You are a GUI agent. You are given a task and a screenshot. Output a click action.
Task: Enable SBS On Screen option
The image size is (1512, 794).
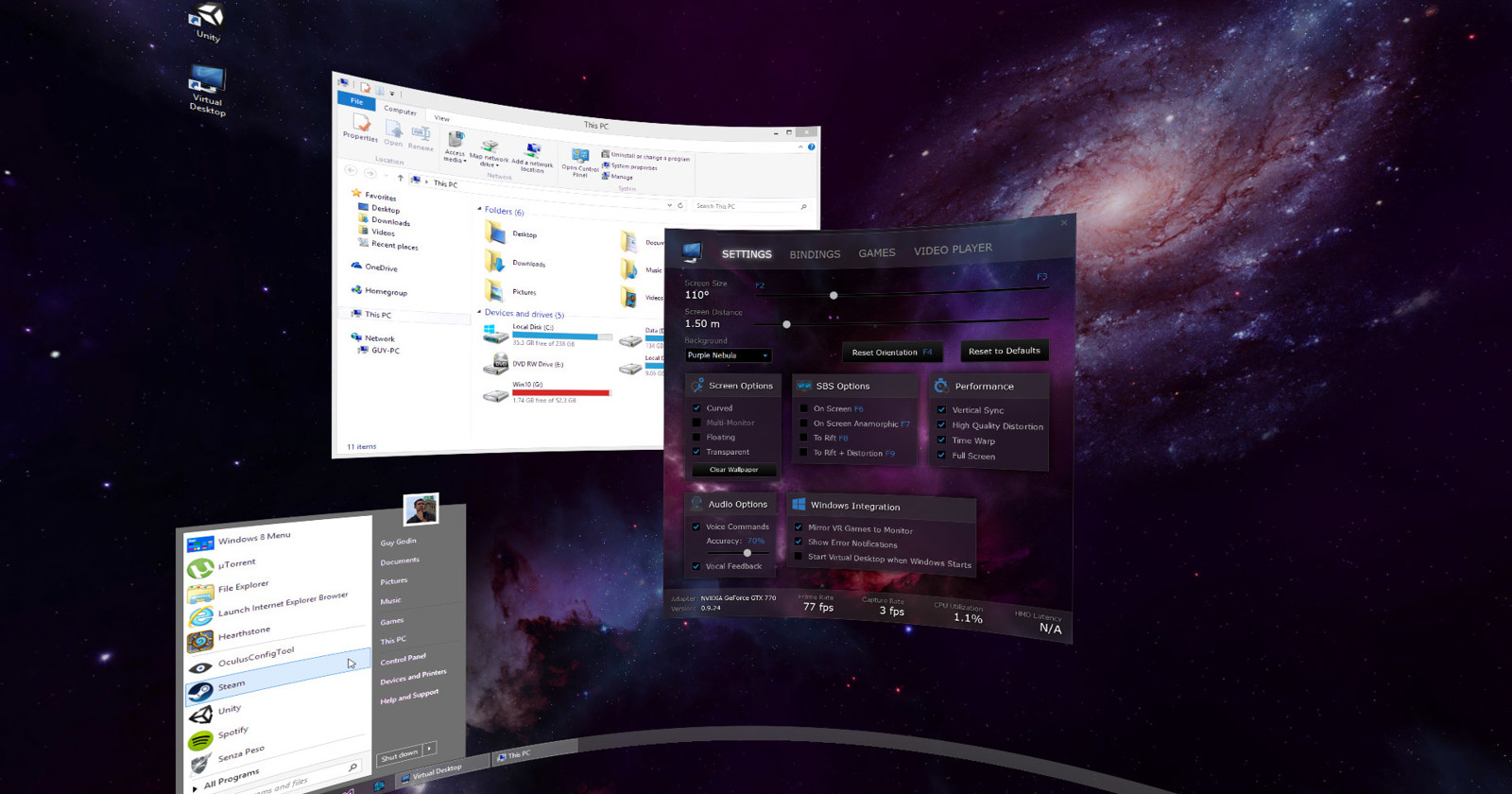(x=804, y=408)
